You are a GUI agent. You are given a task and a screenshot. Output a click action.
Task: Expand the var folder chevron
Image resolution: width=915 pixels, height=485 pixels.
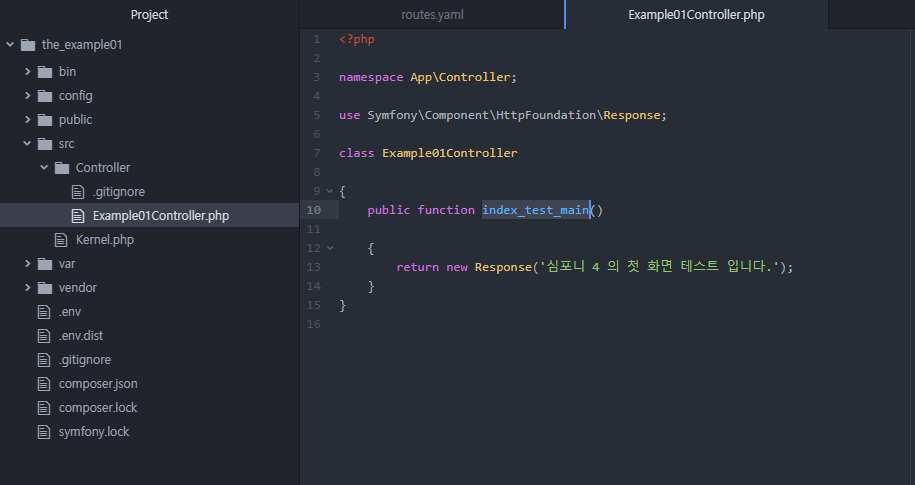(27, 264)
